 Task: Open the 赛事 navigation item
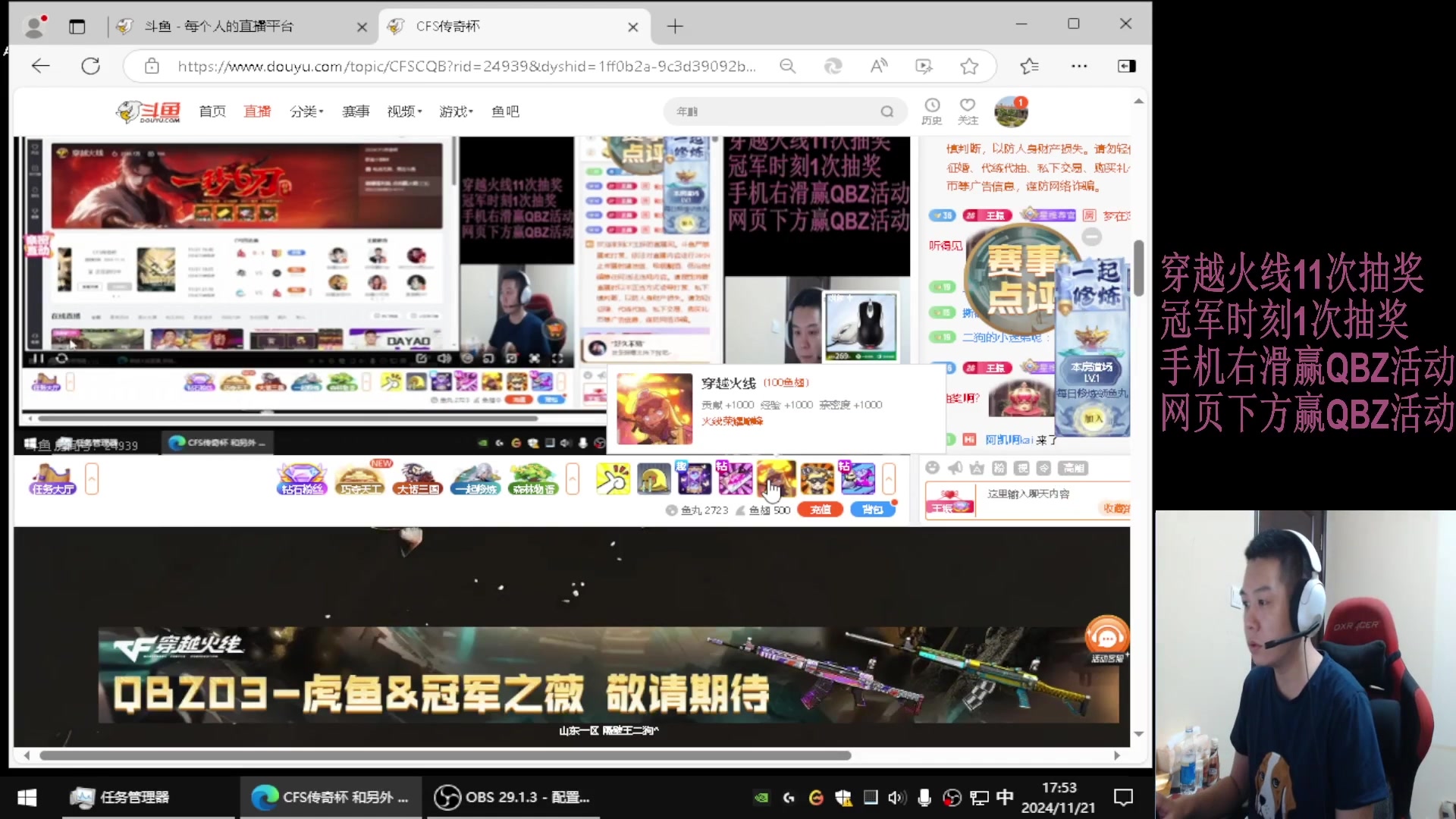pyautogui.click(x=356, y=111)
